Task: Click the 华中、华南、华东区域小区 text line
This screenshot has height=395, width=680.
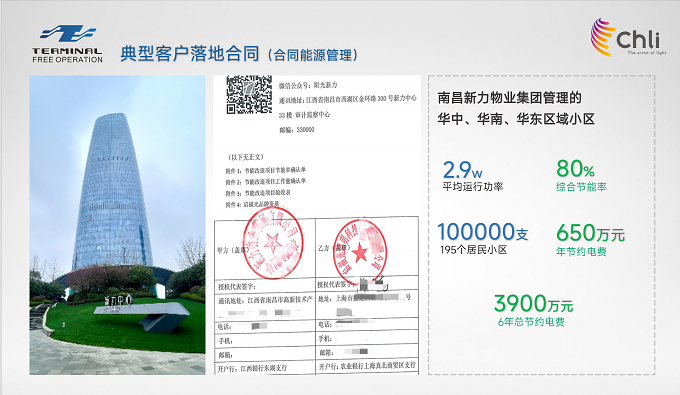Action: pos(516,119)
